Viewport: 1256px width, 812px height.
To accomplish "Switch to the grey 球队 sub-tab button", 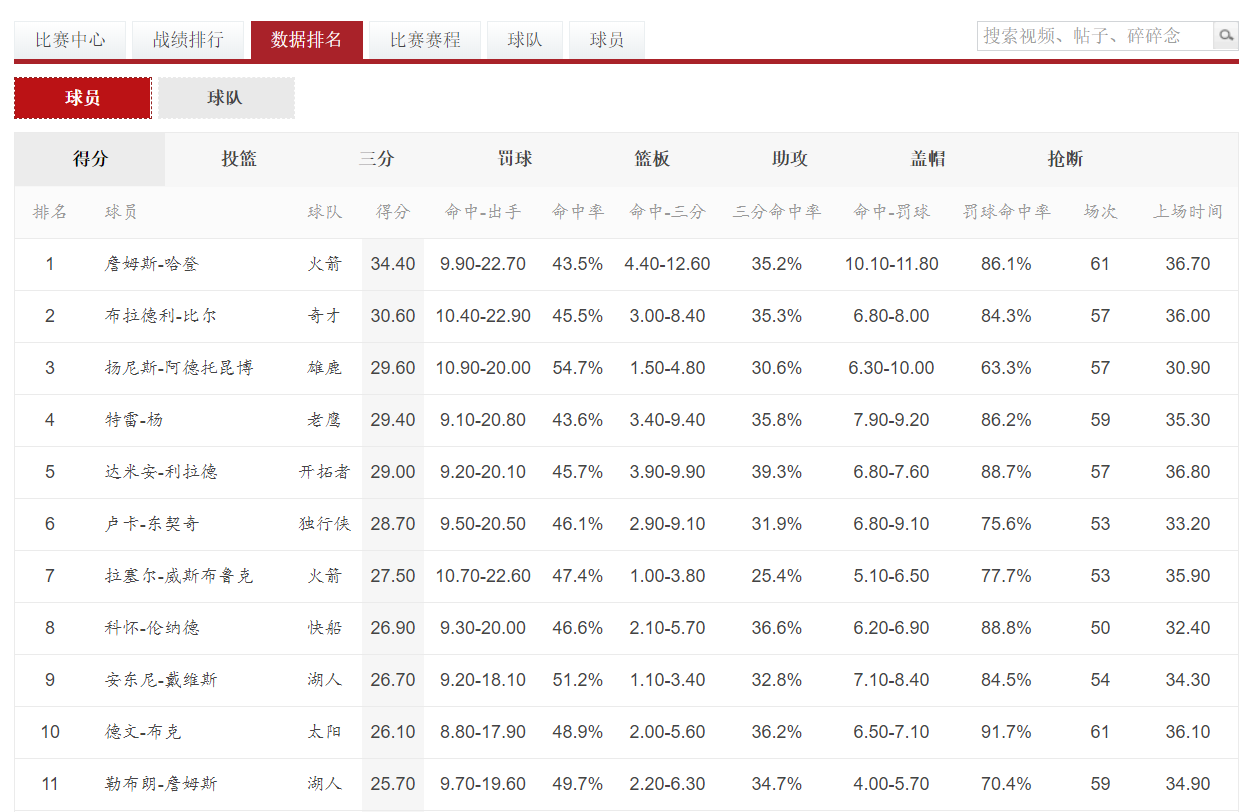I will pyautogui.click(x=226, y=98).
